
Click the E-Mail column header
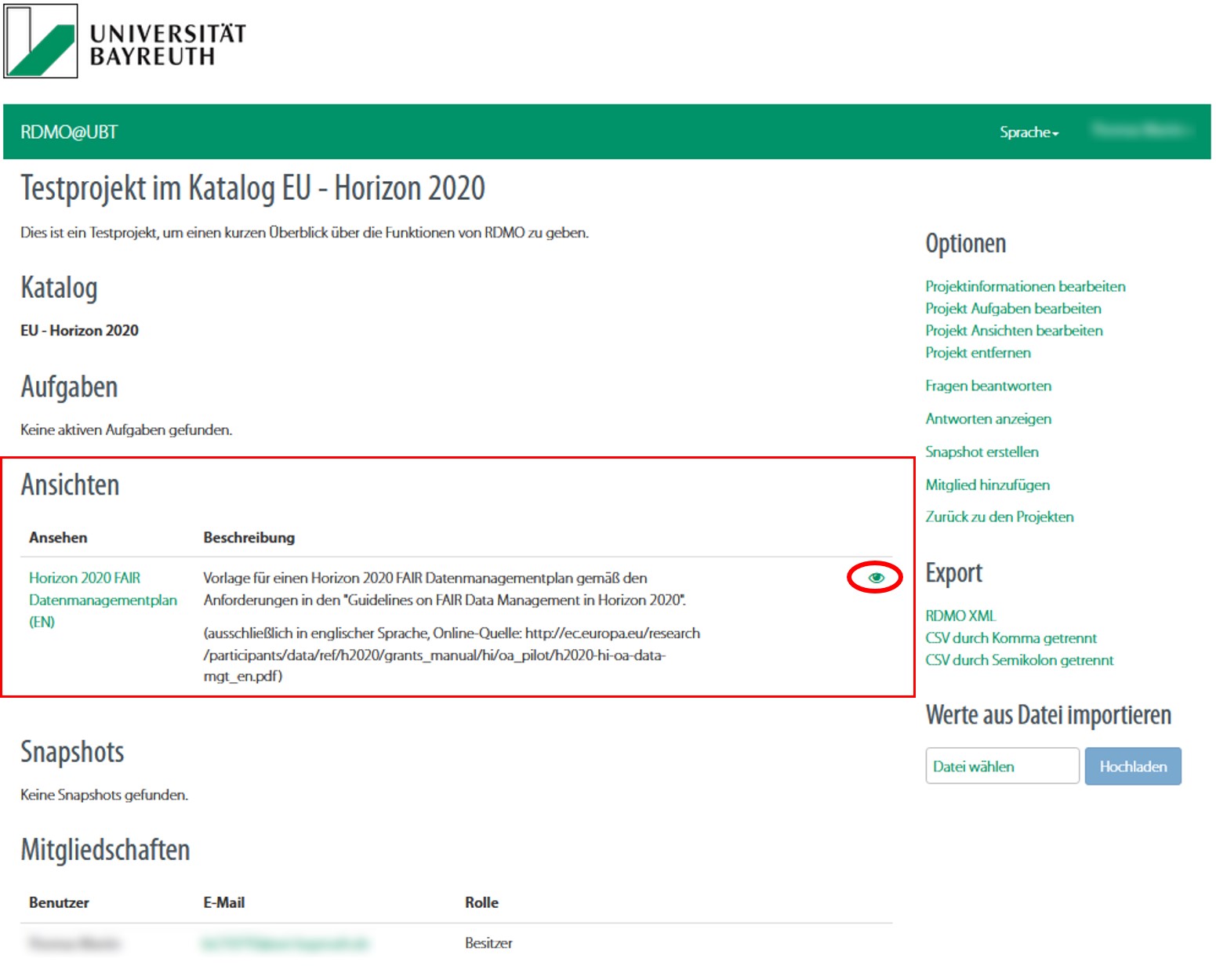click(224, 902)
